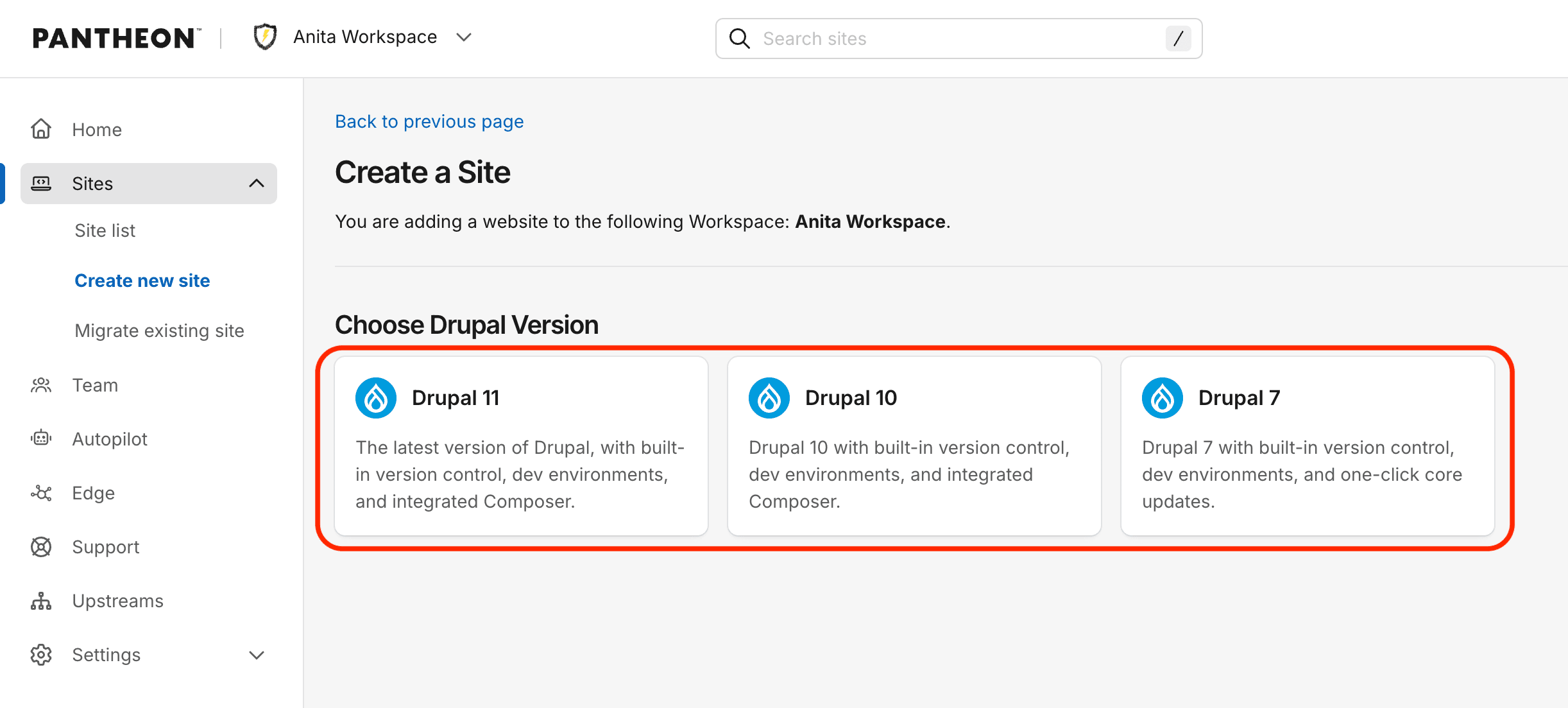Select Create new site in sidebar
The height and width of the screenshot is (708, 1568).
coord(142,281)
